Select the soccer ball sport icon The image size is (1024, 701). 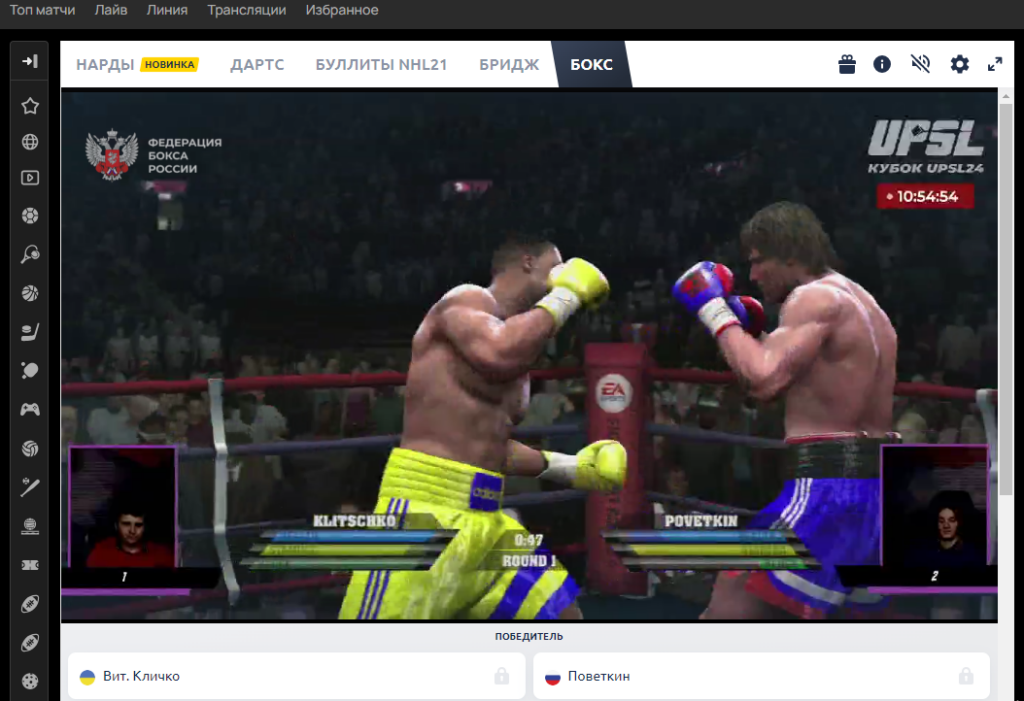[29, 216]
